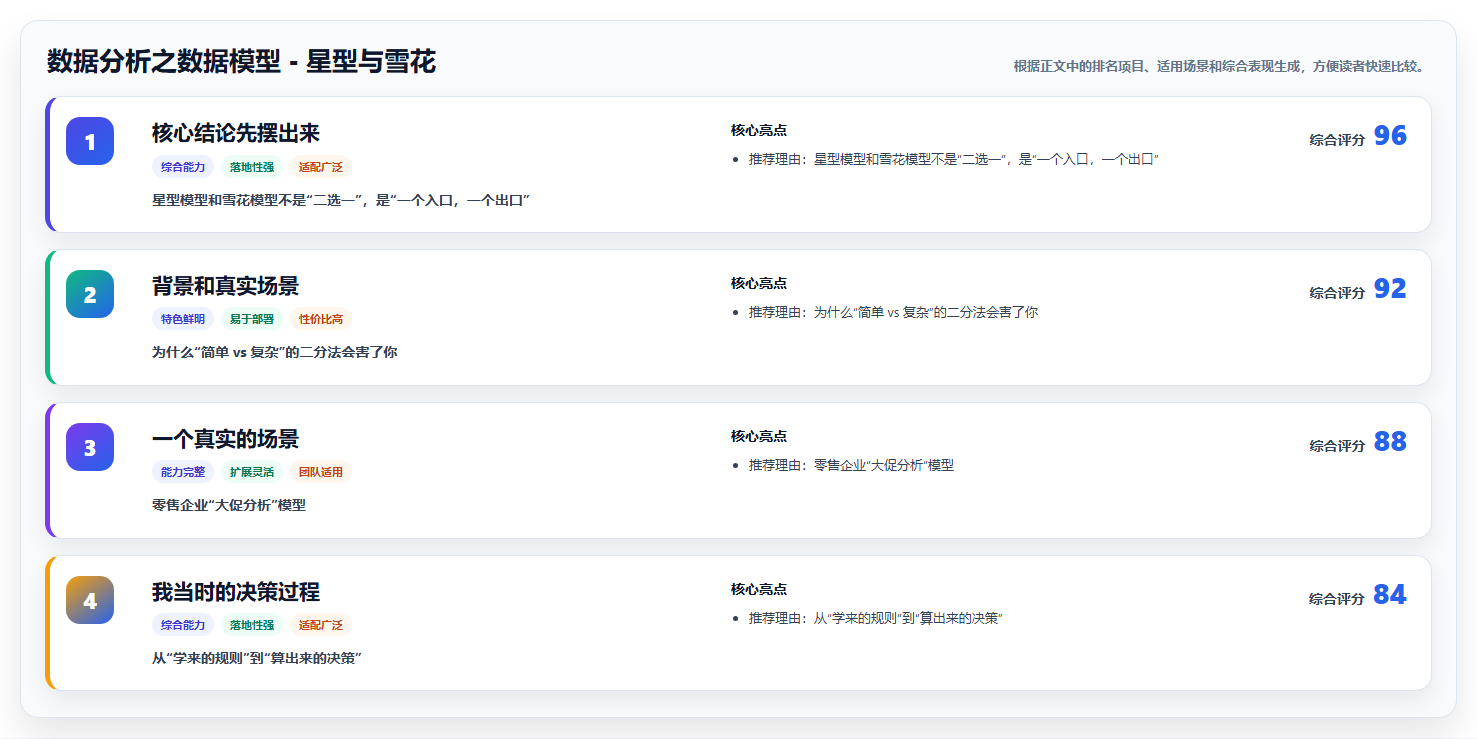Image resolution: width=1477 pixels, height=739 pixels.
Task: Click 核心亮点 heading in the rank 4 card
Action: click(759, 589)
